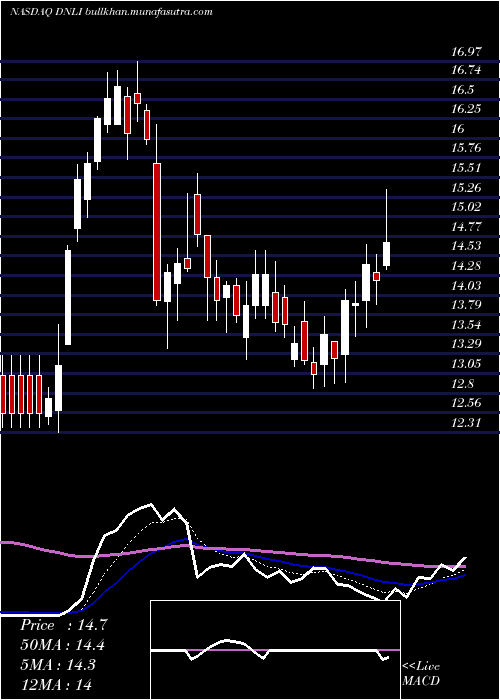Click the <<Live MACD label
This screenshot has height=700, width=500.
421,673
